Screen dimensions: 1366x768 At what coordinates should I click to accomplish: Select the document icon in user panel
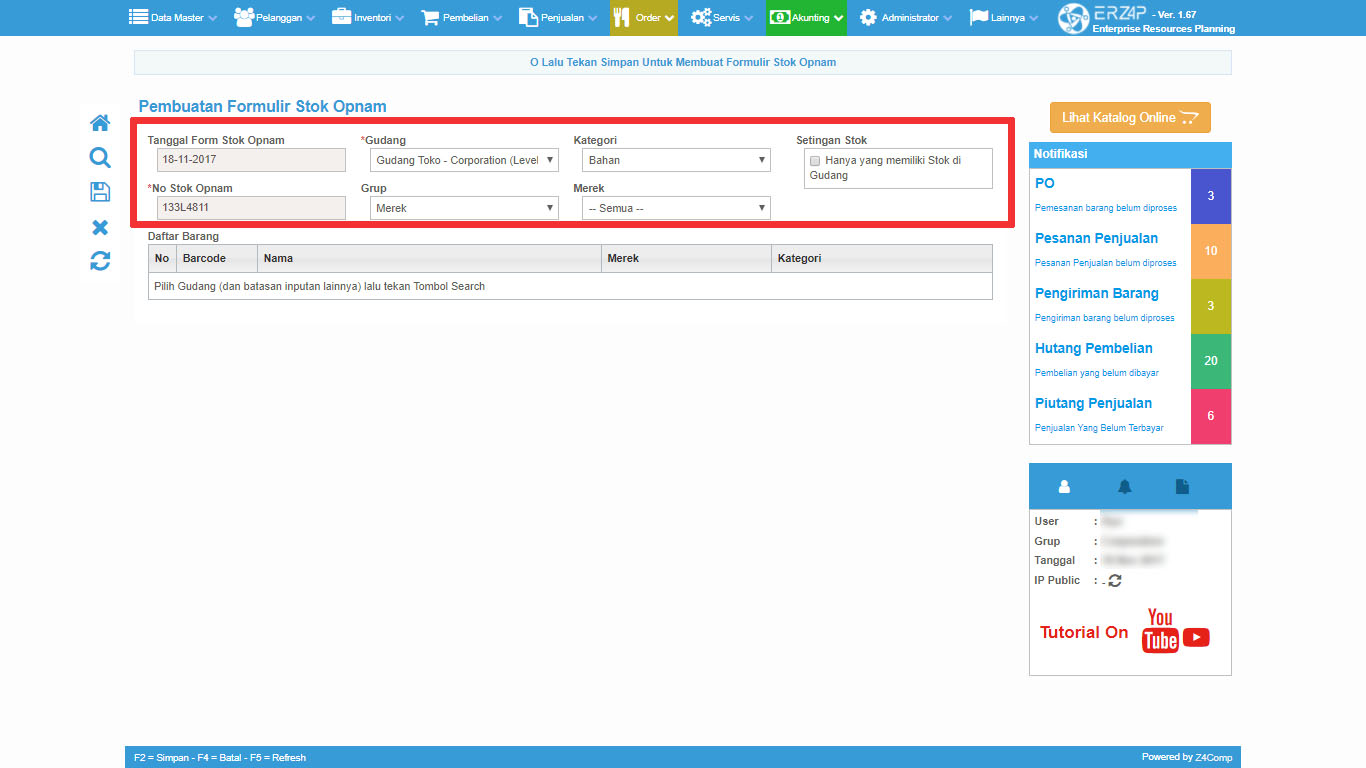[1182, 487]
